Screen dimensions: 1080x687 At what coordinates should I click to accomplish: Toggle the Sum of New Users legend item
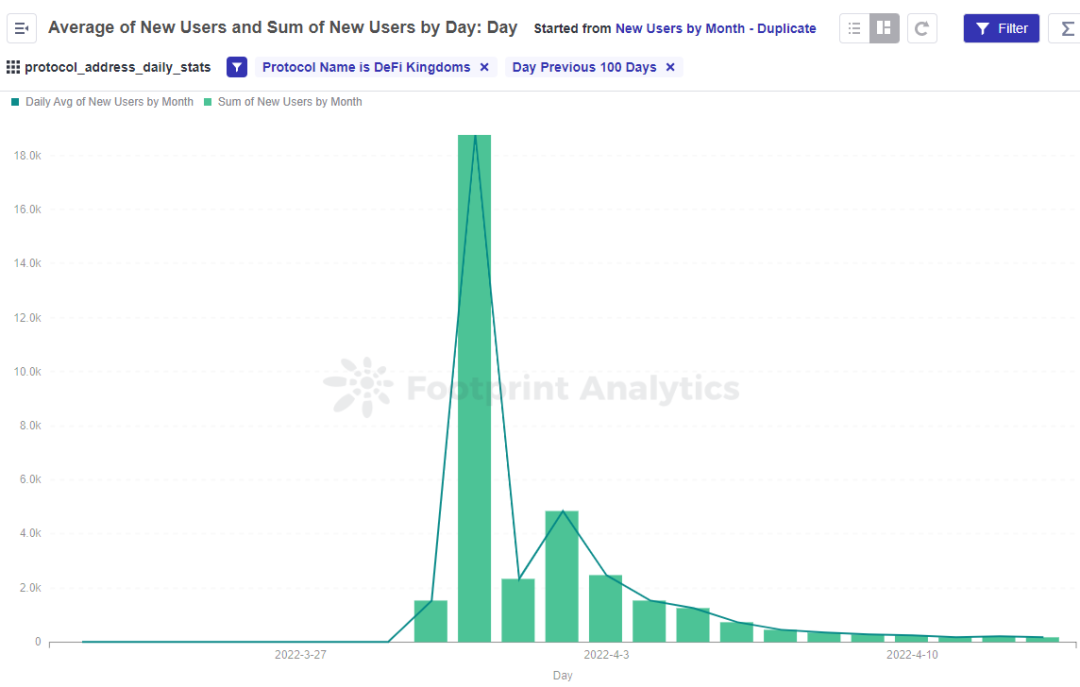(289, 102)
